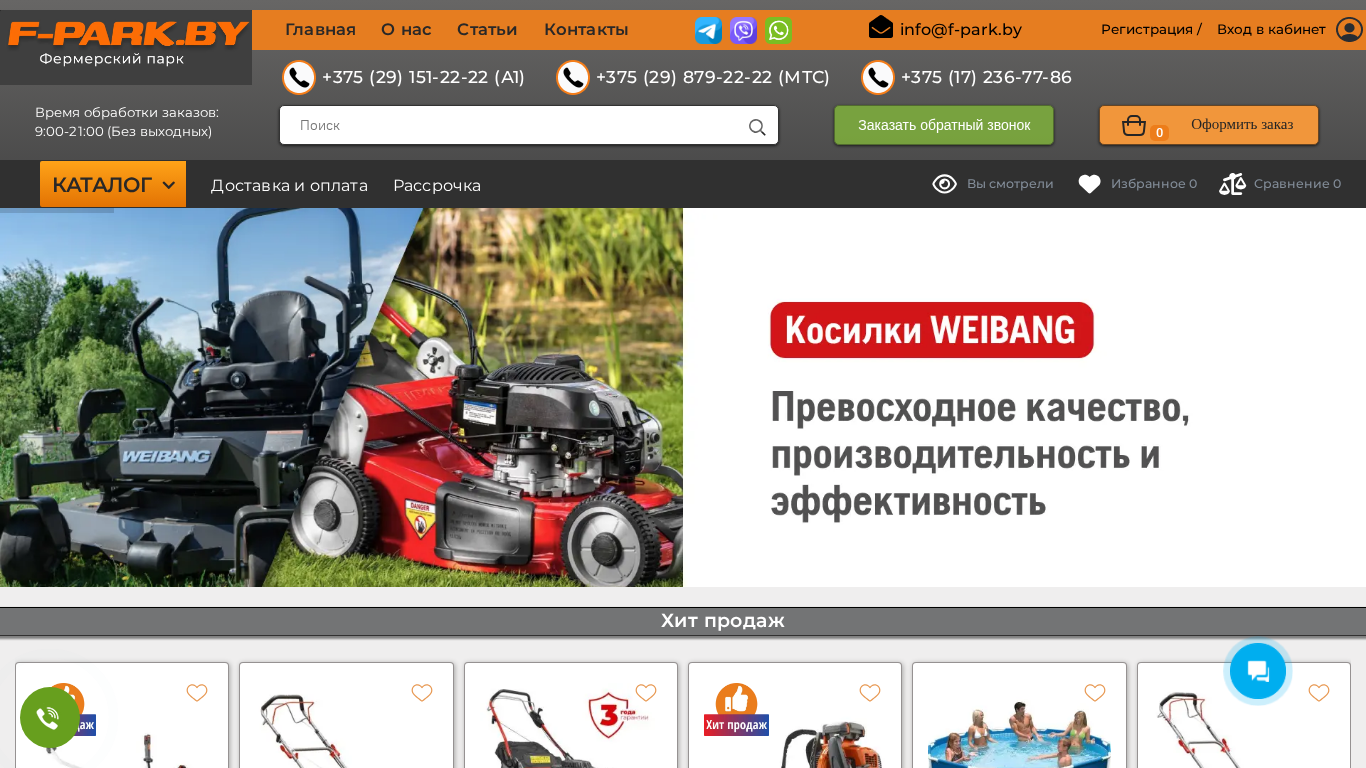Click the Регистрация link

(1148, 29)
